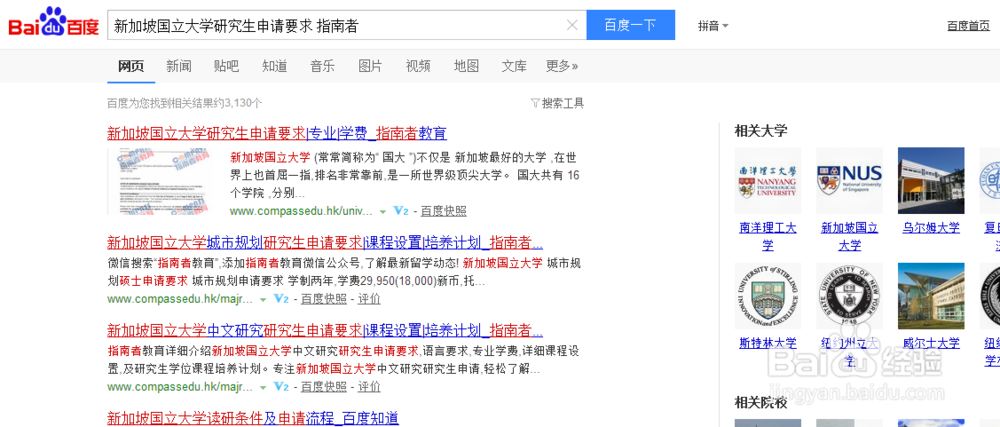Switch to the 音乐 tab
Image resolution: width=1000 pixels, height=427 pixels.
(322, 66)
